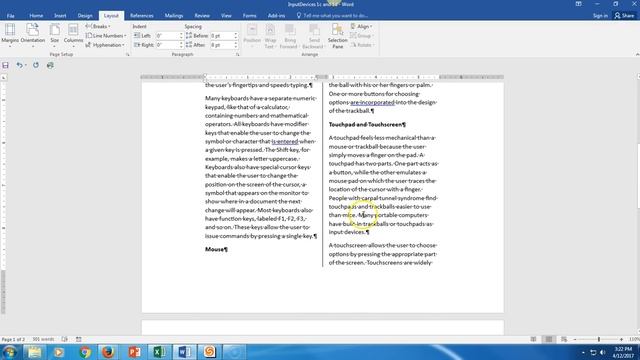This screenshot has width=640, height=360.
Task: Click the Share button
Action: (x=625, y=16)
